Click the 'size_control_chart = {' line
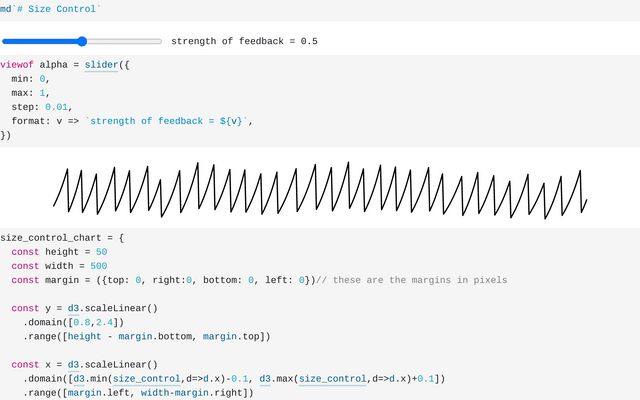 (62, 238)
